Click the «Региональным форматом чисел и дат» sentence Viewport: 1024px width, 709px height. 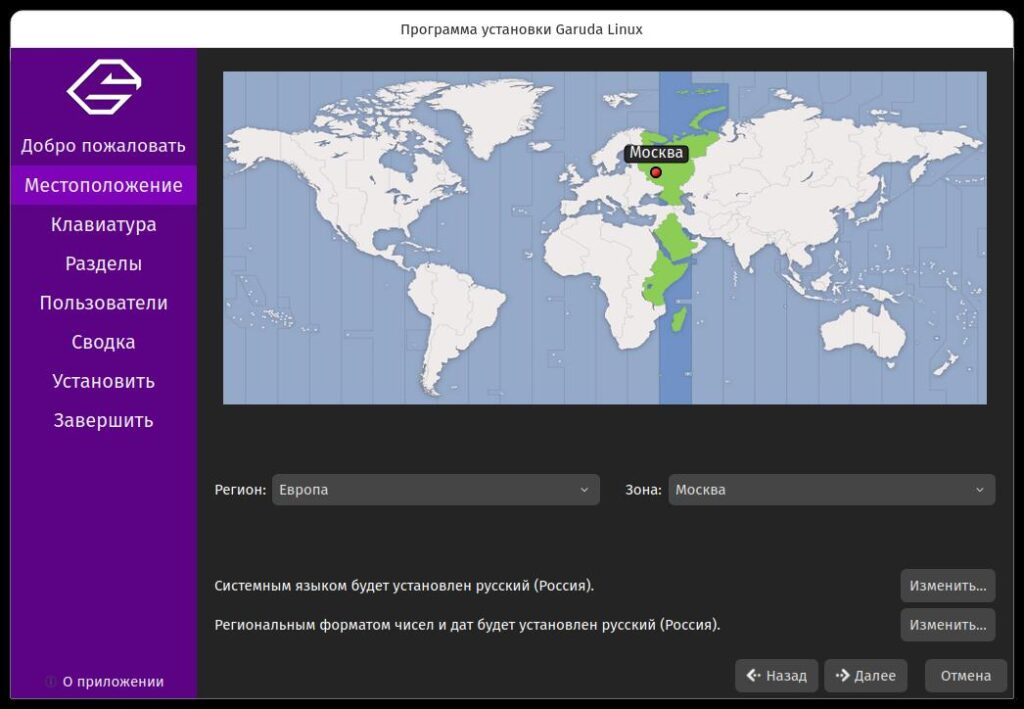pos(467,625)
